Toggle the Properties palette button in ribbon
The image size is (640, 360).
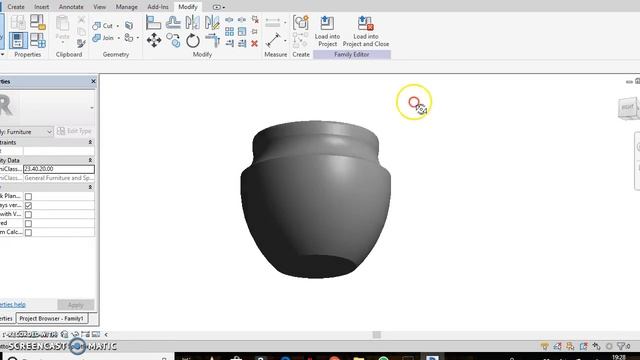click(x=18, y=40)
